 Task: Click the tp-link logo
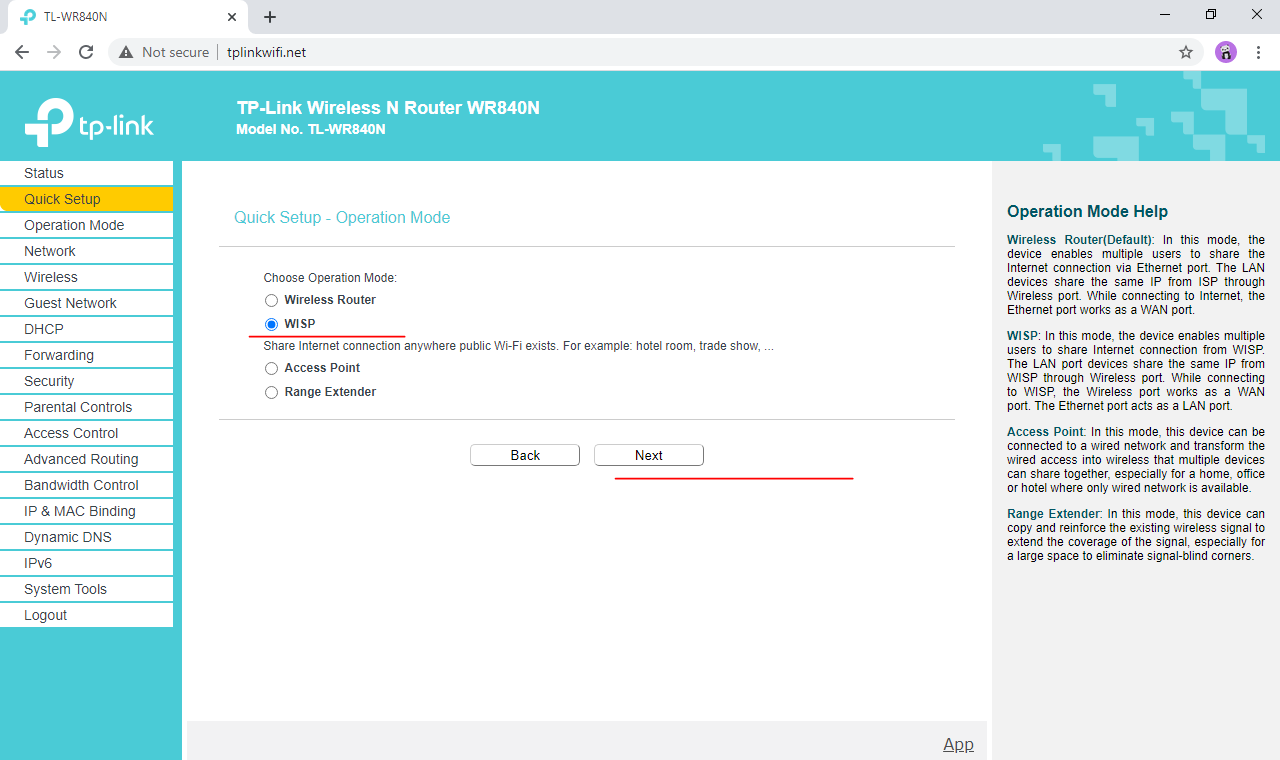point(89,122)
